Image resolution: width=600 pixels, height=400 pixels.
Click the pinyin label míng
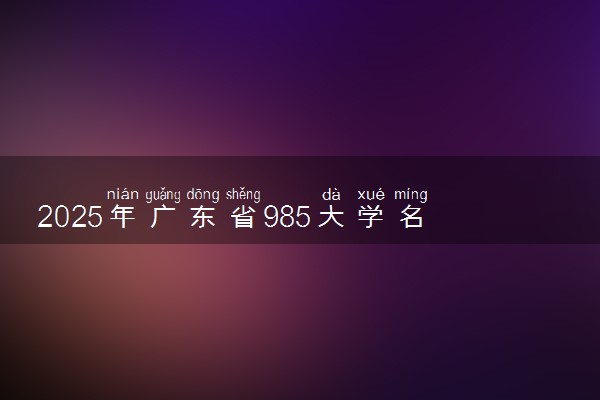(411, 195)
